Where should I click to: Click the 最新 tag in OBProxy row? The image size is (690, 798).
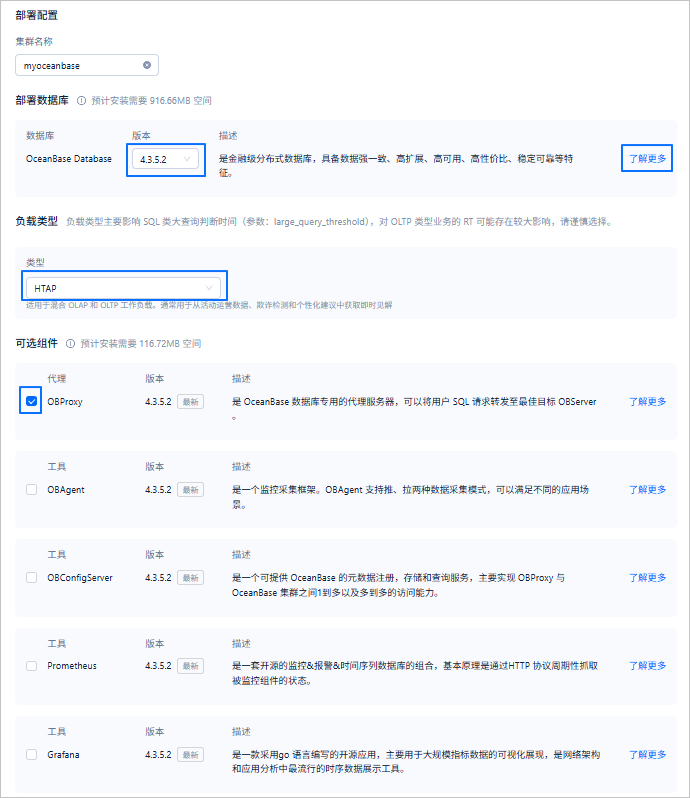tap(190, 402)
